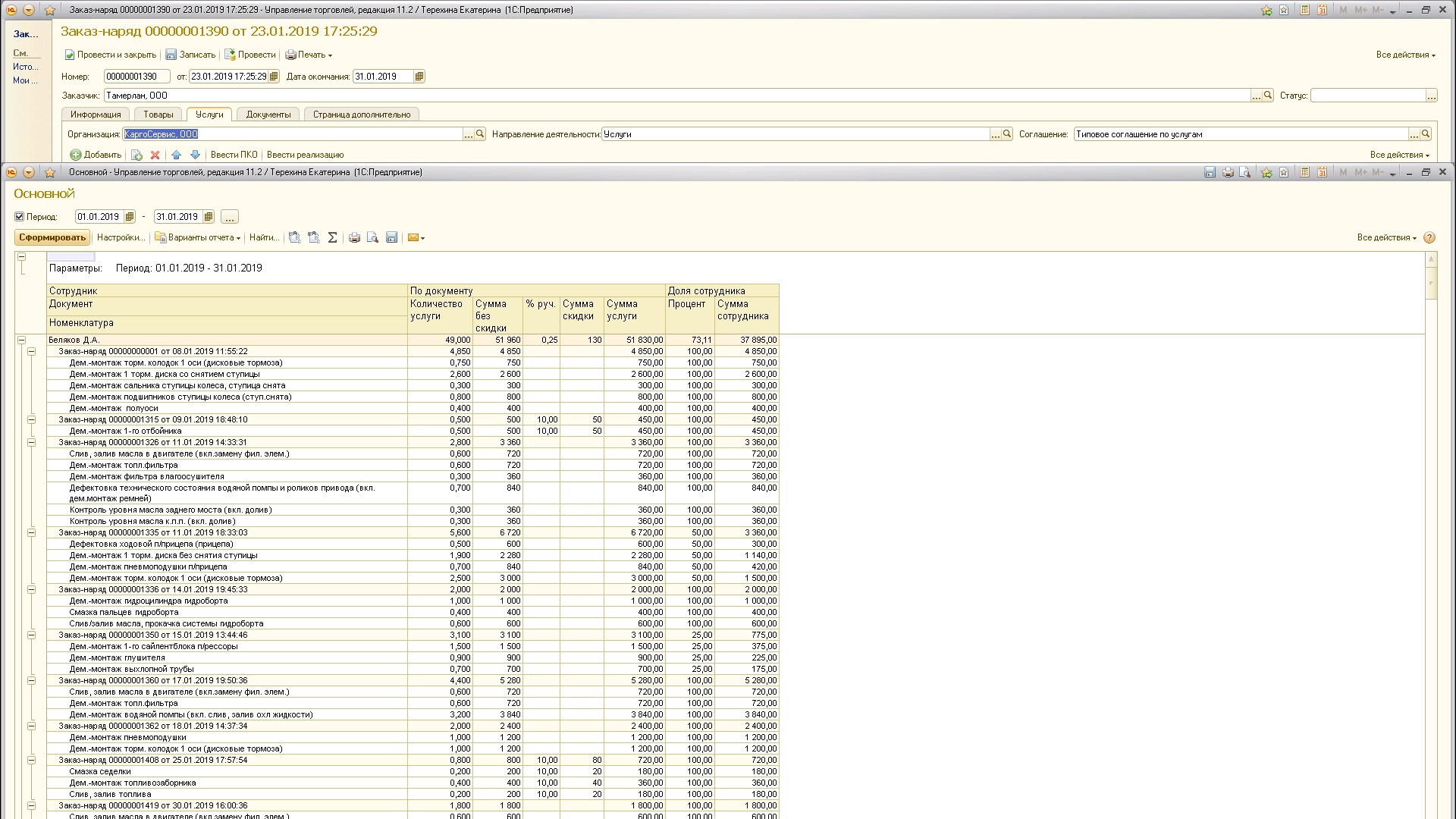This screenshot has width=1456, height=819.
Task: Switch to the Документы tab
Action: 268,115
